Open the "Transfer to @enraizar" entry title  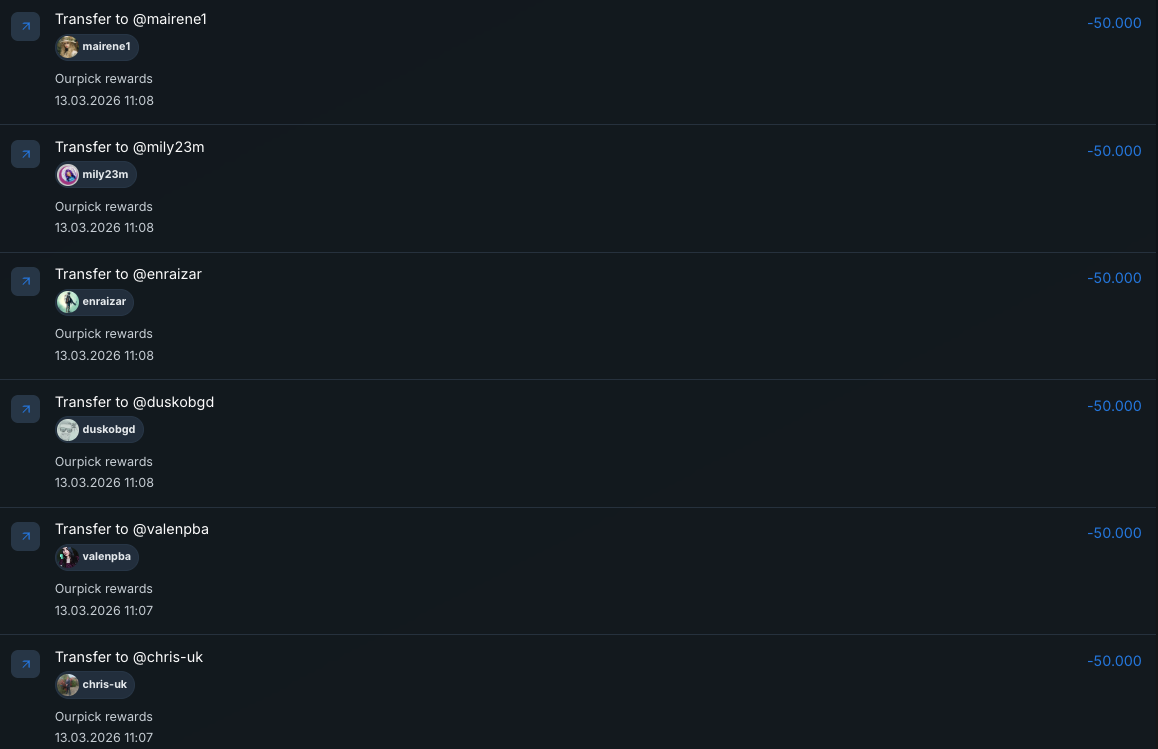coord(128,274)
